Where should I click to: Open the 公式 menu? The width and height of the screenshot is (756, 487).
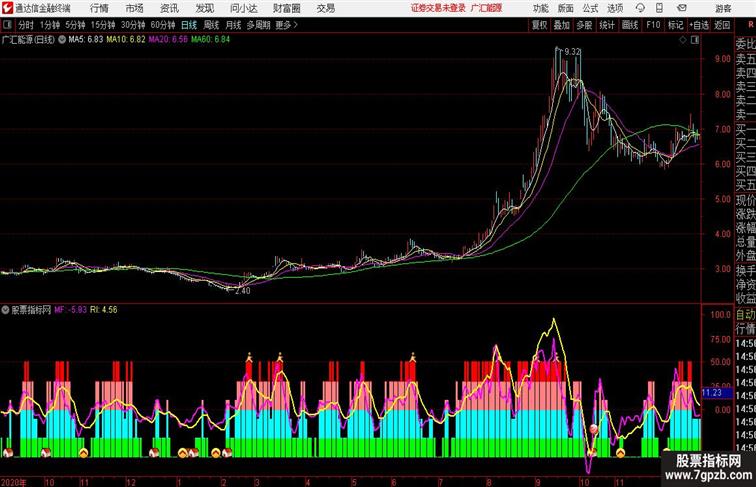[590, 8]
